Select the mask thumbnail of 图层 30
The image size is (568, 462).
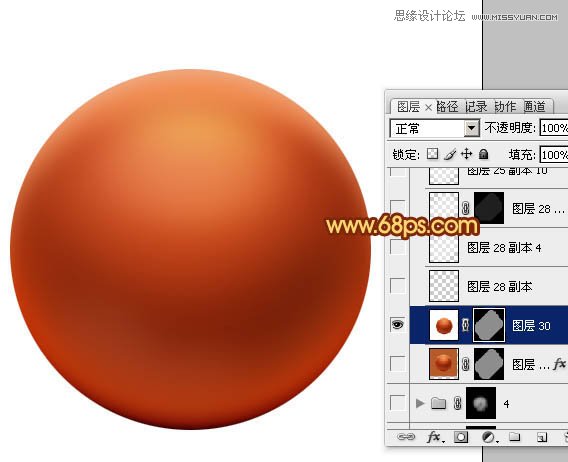[489, 325]
